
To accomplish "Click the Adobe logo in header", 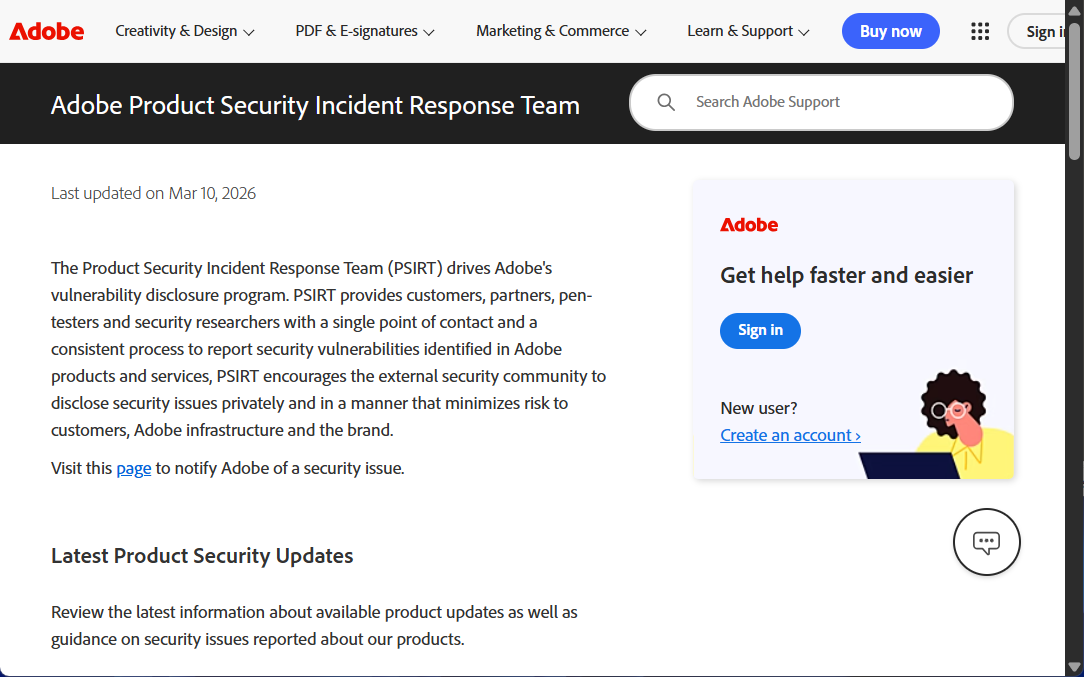I will point(47,31).
